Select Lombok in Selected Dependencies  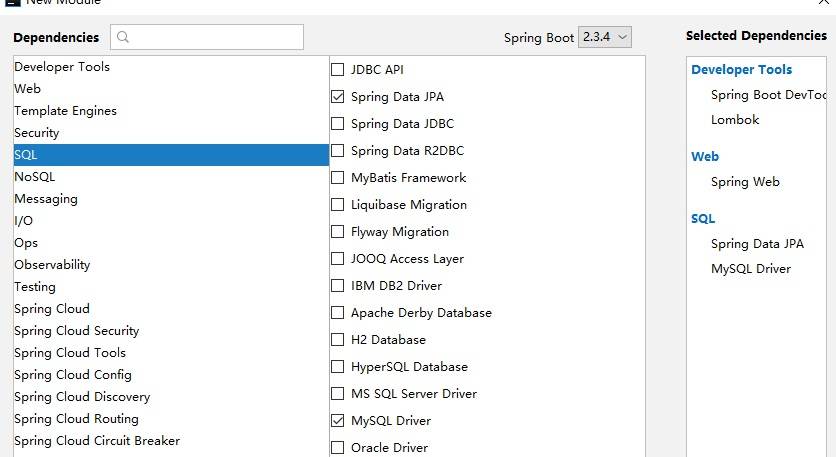735,120
